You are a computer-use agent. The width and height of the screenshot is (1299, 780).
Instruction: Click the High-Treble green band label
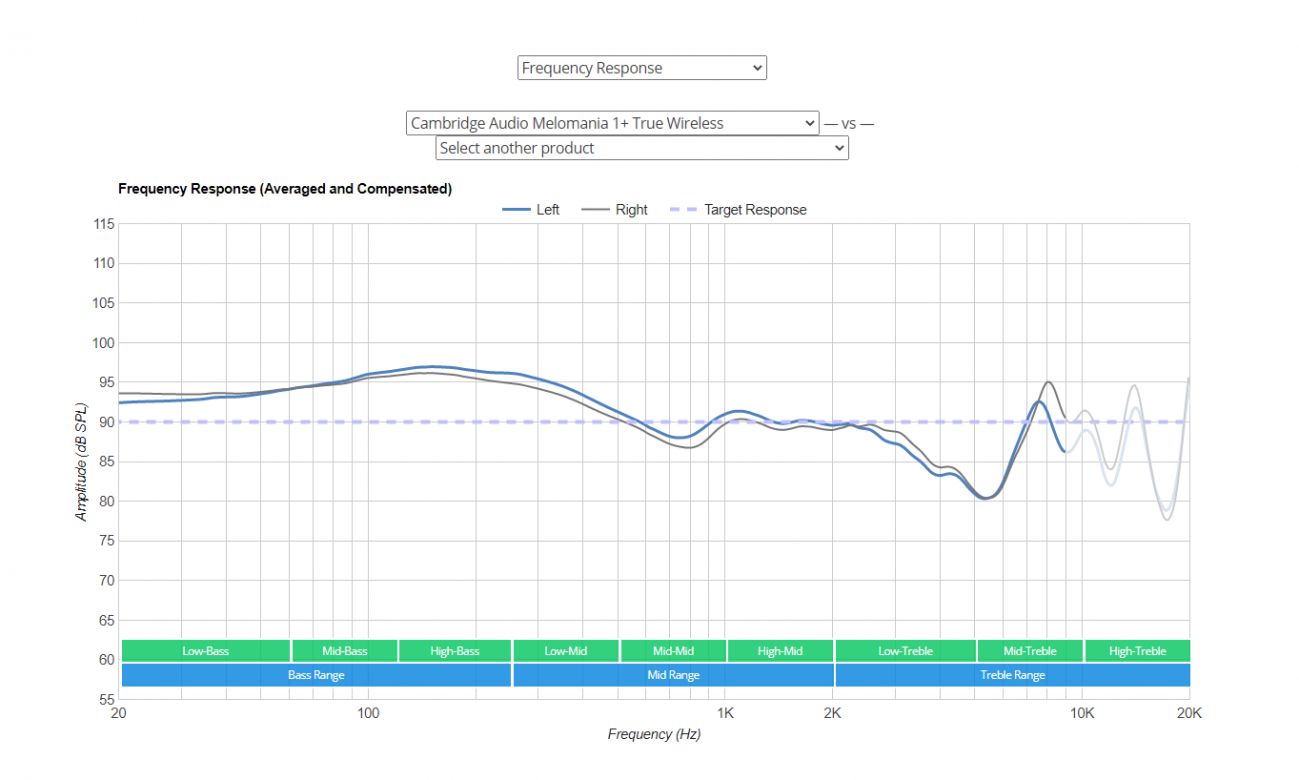(x=1137, y=651)
